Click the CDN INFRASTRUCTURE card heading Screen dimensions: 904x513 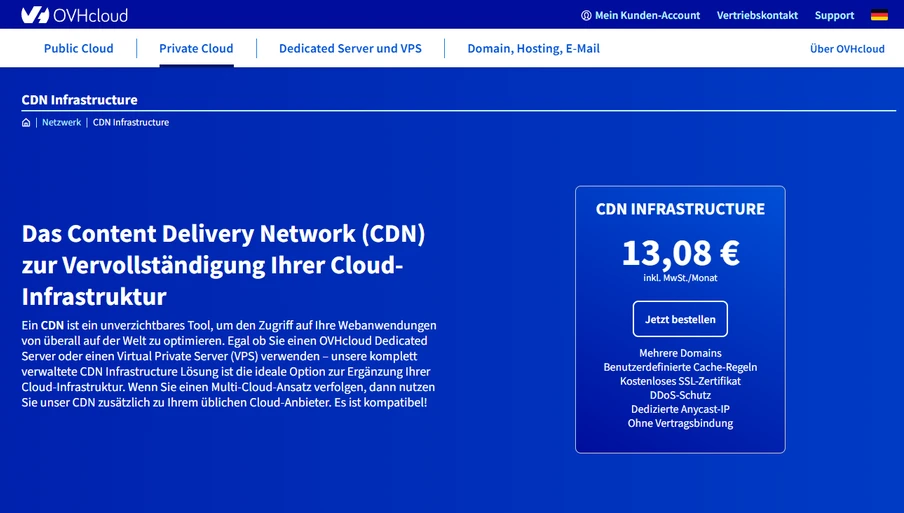680,209
